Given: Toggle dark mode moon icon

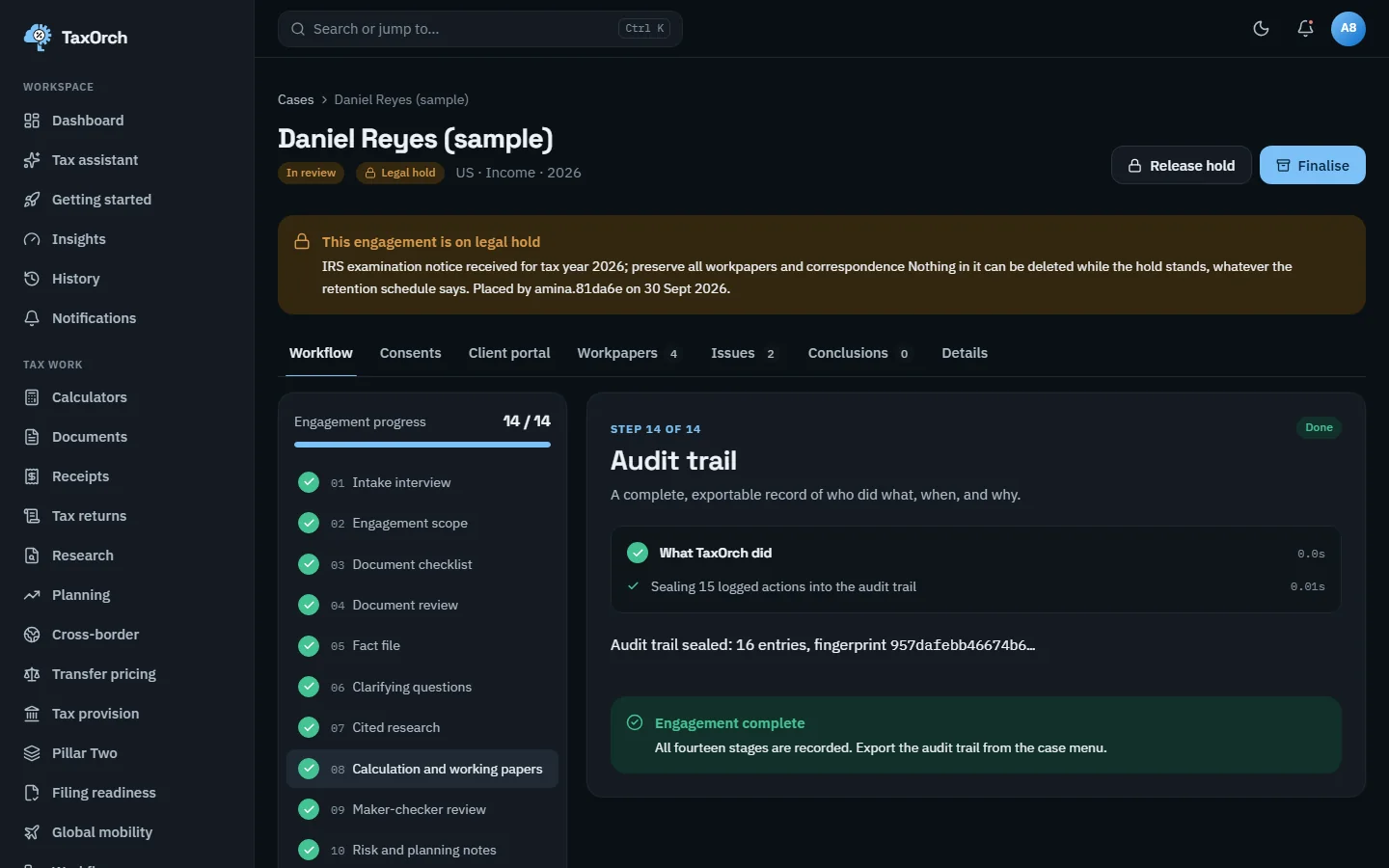Looking at the screenshot, I should 1261,29.
